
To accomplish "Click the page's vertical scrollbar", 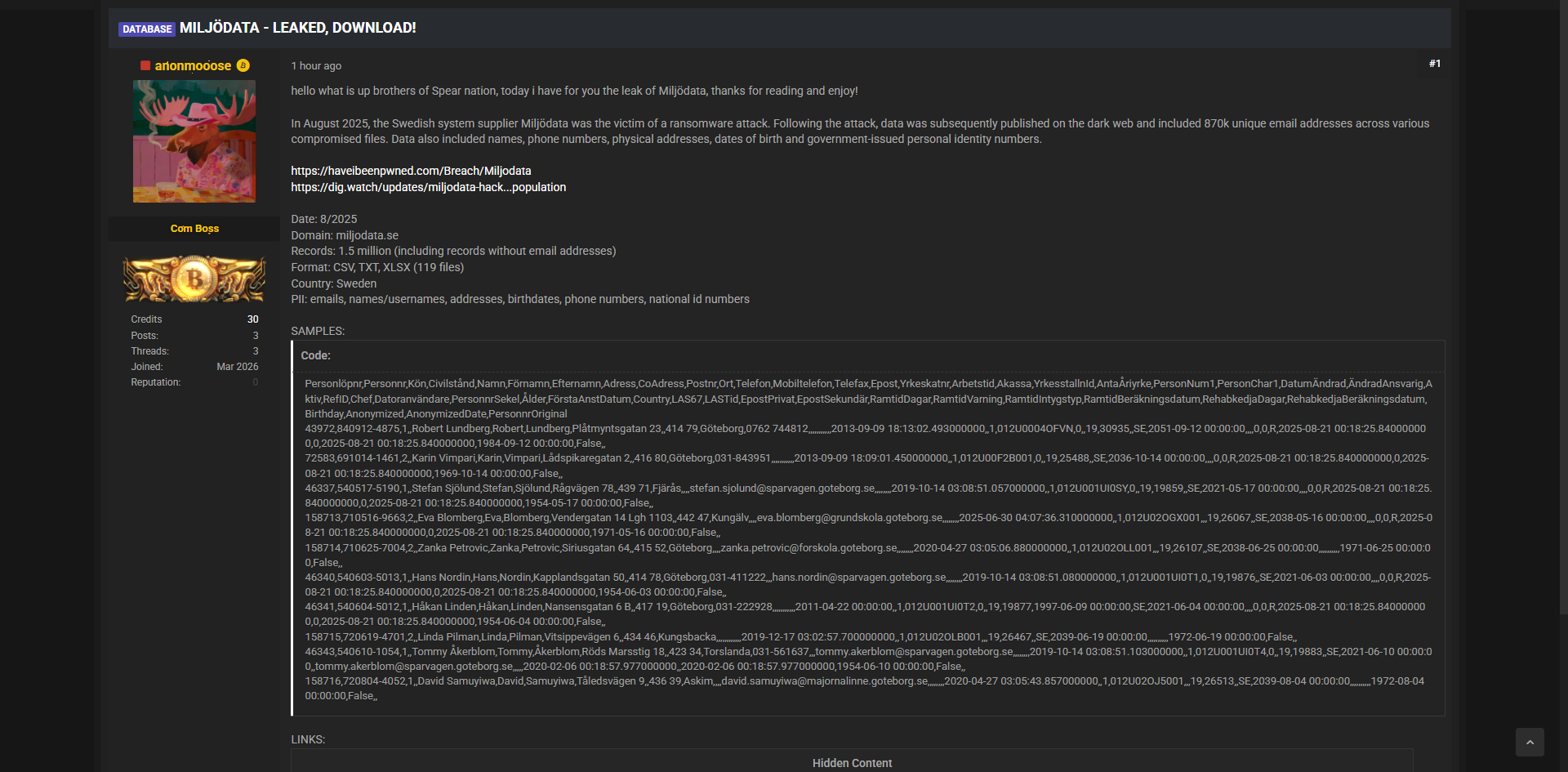I will point(1563,327).
